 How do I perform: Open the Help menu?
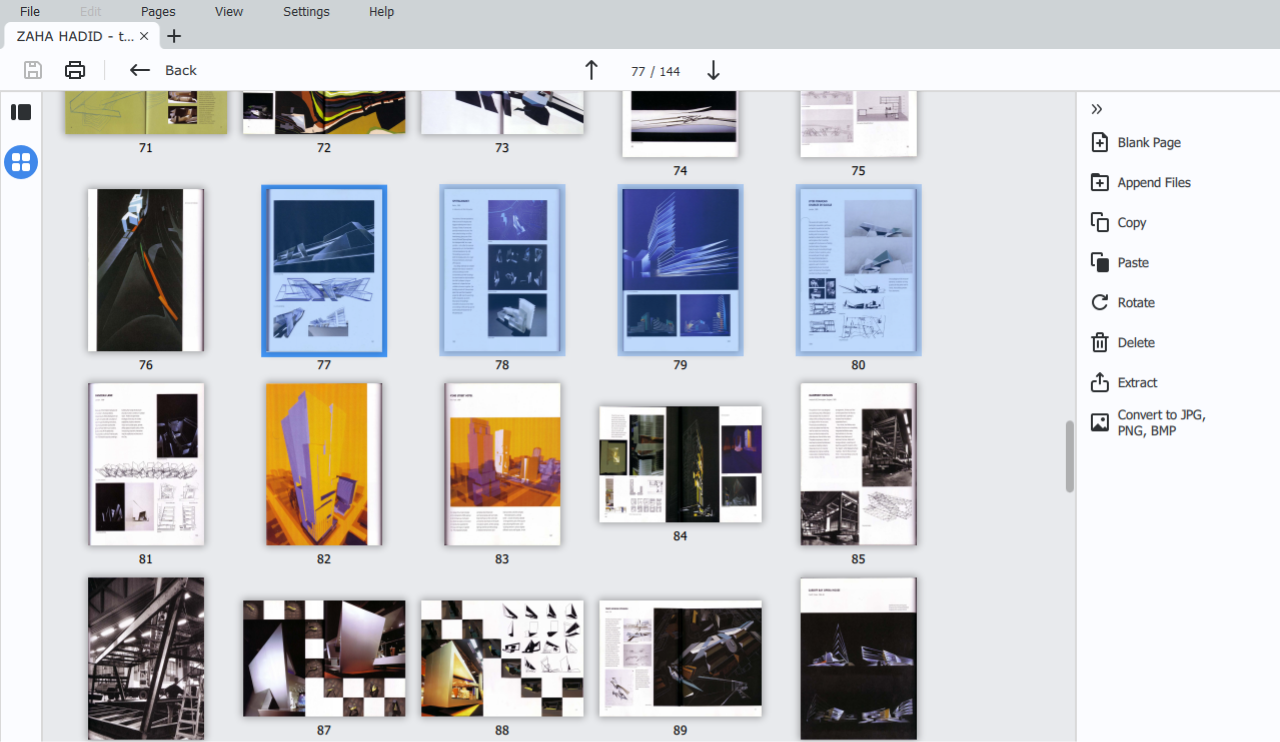381,12
